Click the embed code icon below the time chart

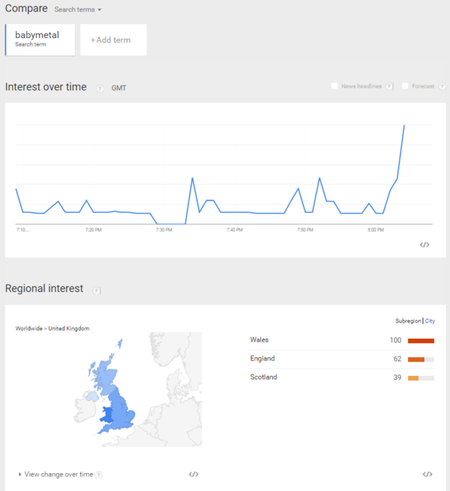tap(424, 245)
